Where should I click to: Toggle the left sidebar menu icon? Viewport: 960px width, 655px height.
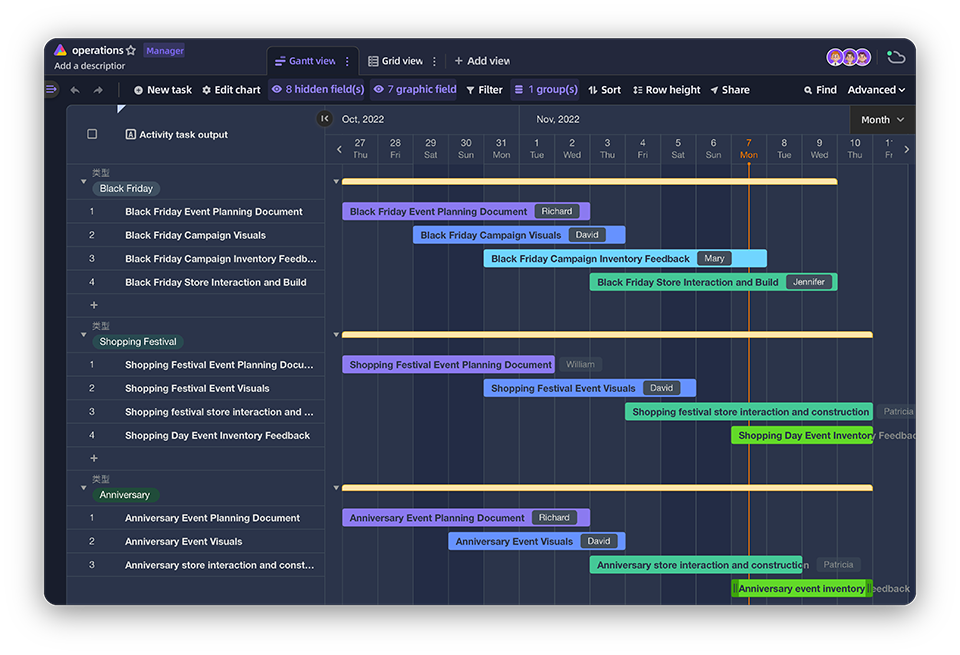coord(52,90)
